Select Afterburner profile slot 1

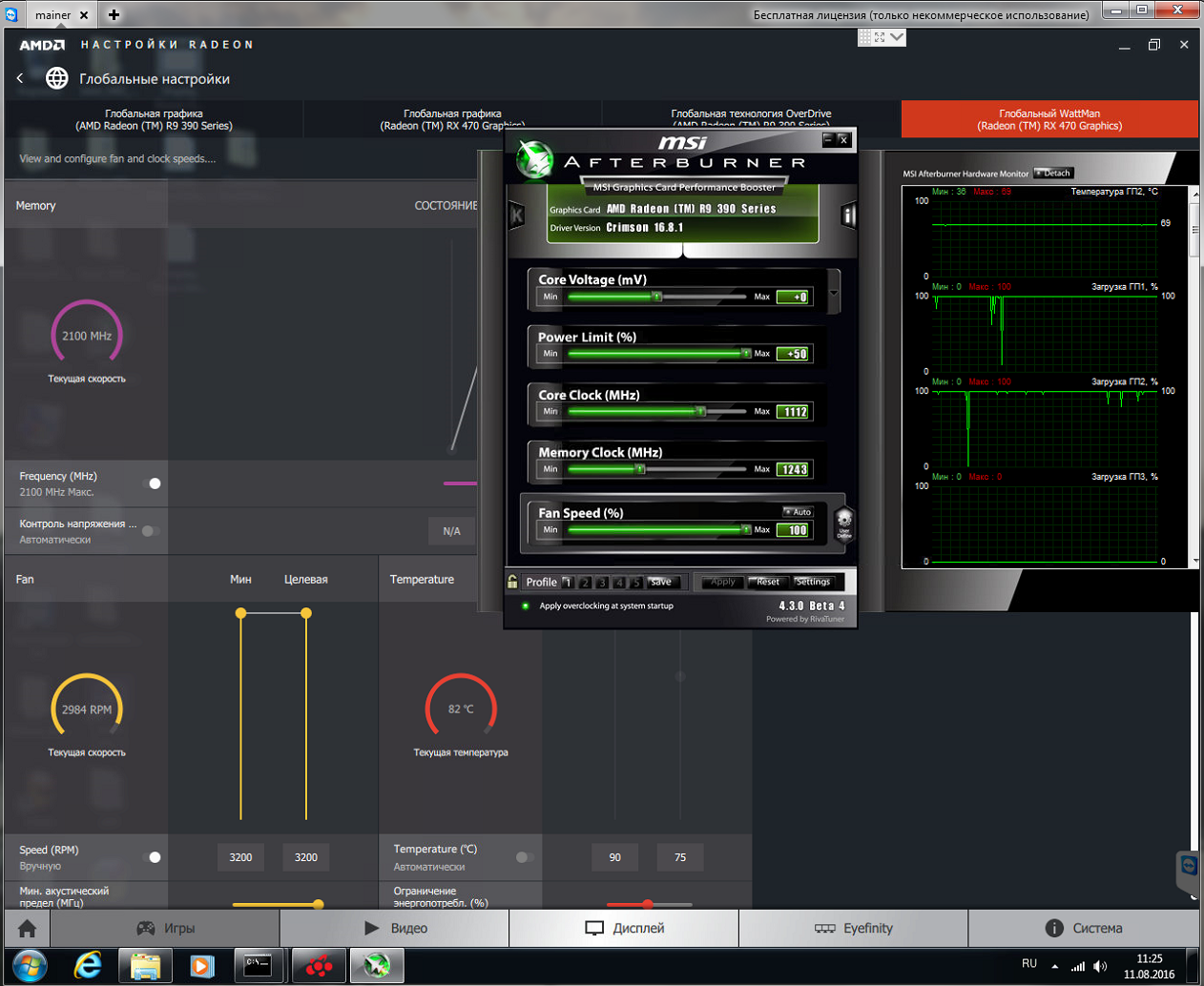(x=568, y=582)
